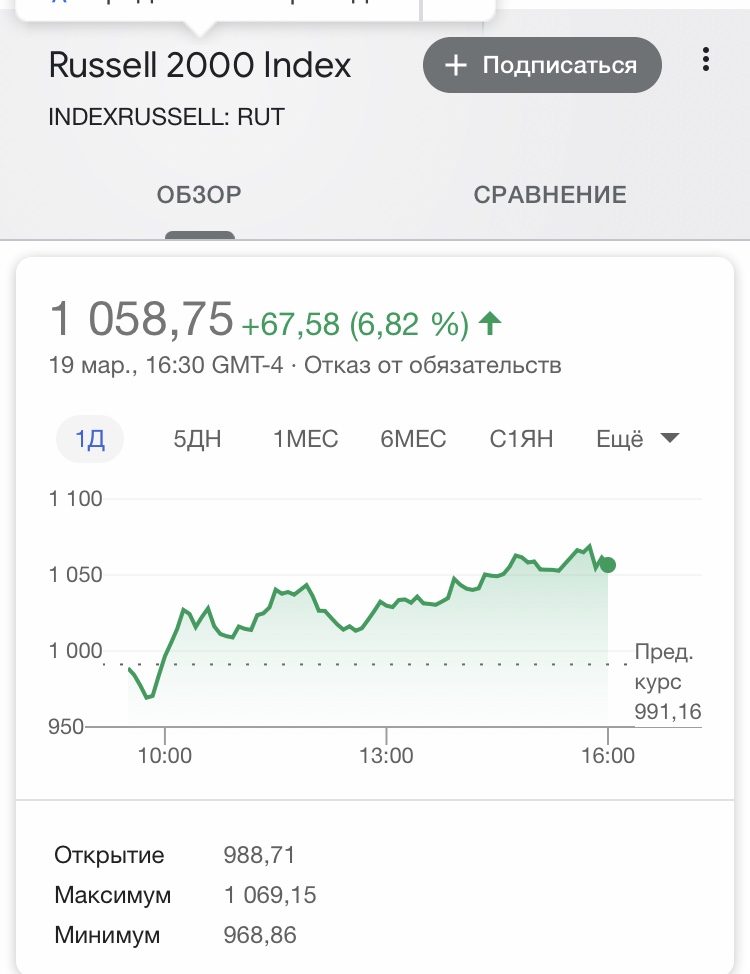Select the 6МЕС time range
The width and height of the screenshot is (750, 974).
pos(413,439)
